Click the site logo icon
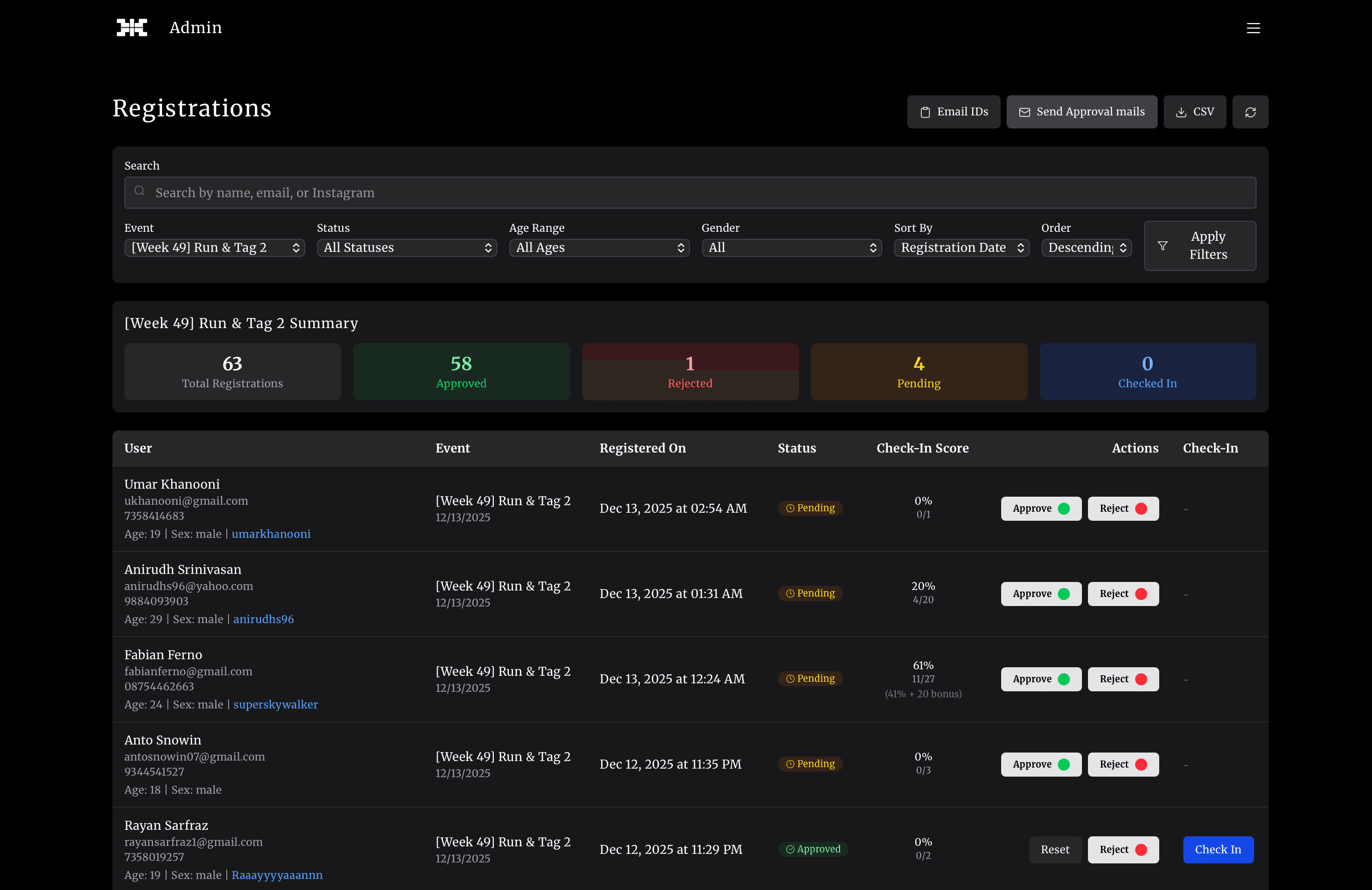The height and width of the screenshot is (890, 1372). pyautogui.click(x=132, y=28)
